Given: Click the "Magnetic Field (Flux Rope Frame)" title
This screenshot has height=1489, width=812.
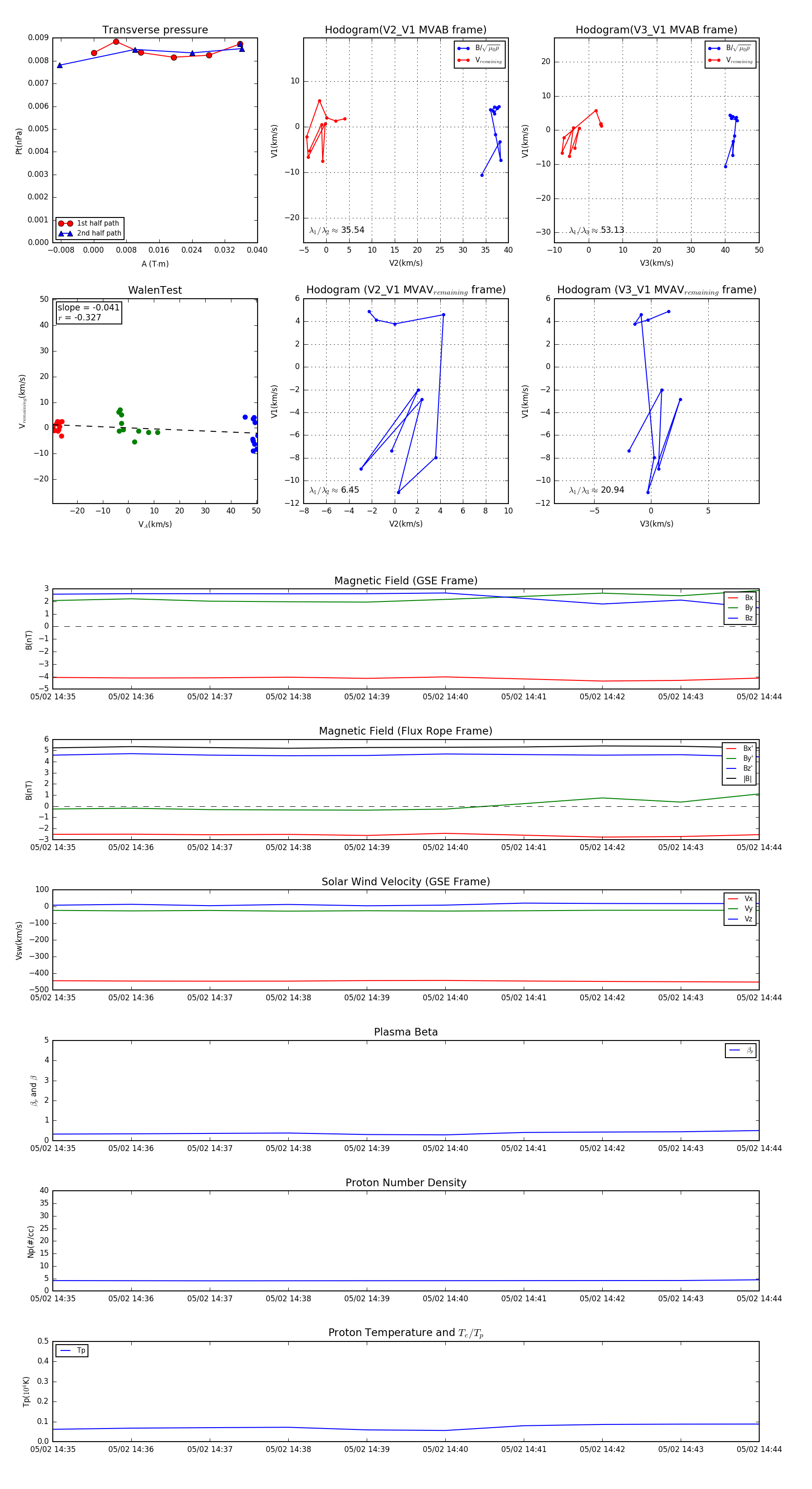Looking at the screenshot, I should tap(406, 731).
